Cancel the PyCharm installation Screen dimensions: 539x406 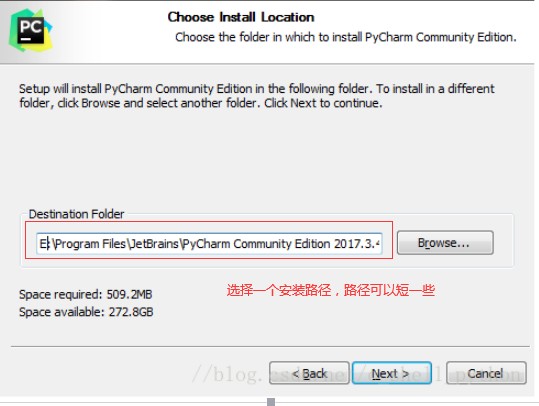(486, 373)
